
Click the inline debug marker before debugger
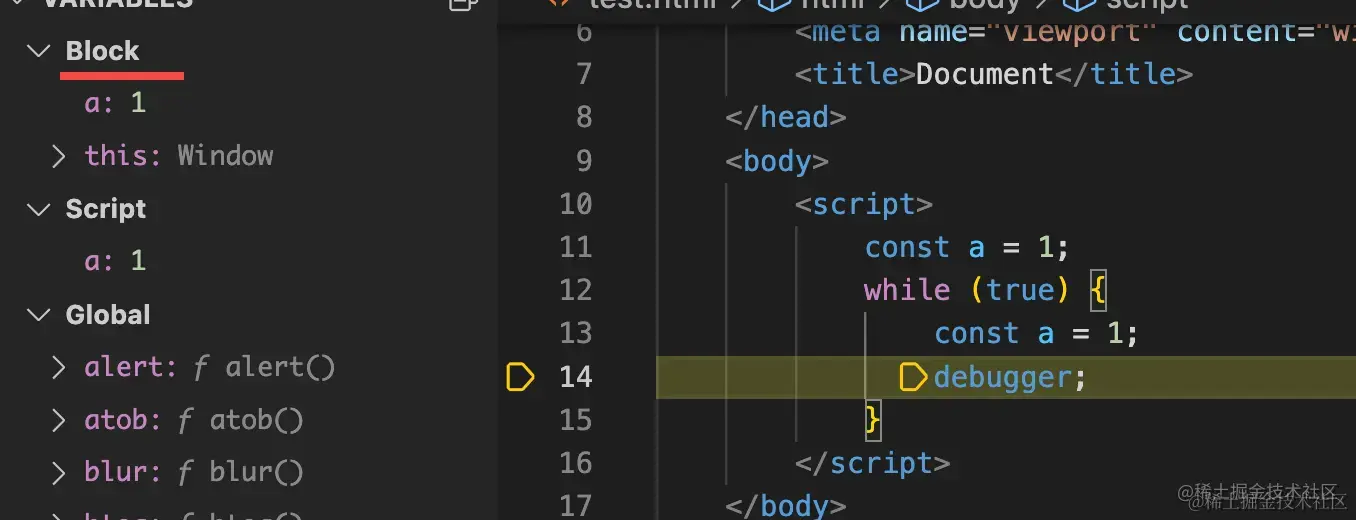coord(914,377)
